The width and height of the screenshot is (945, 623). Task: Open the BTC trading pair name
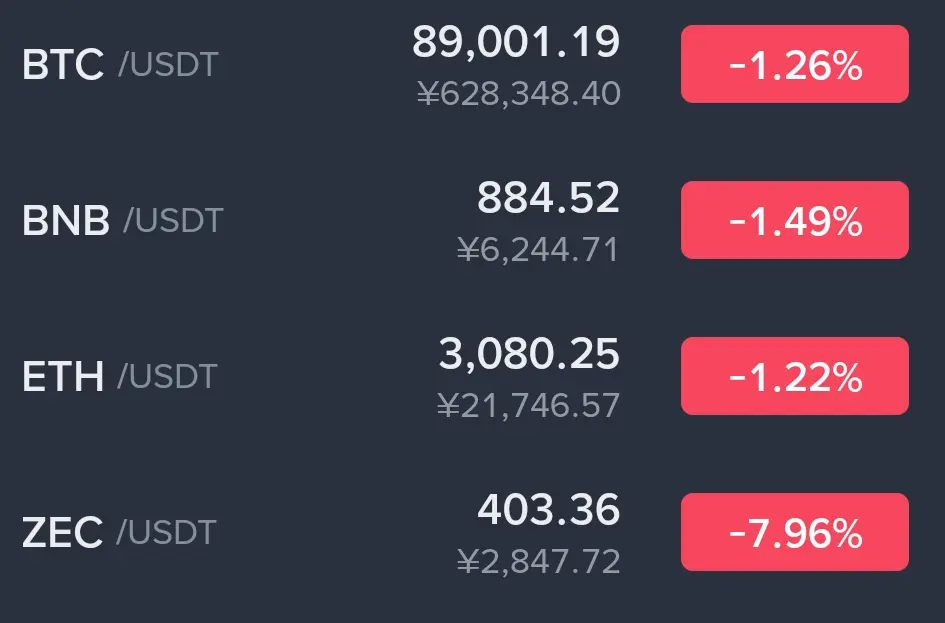[x=120, y=64]
